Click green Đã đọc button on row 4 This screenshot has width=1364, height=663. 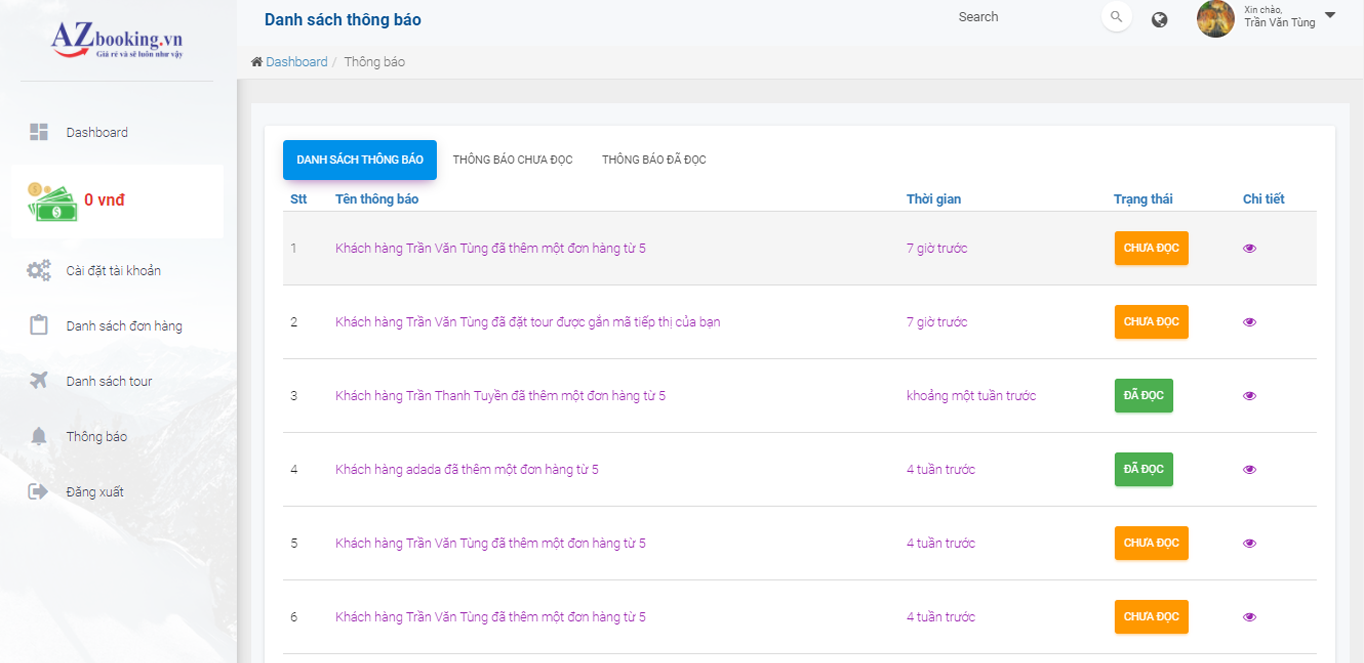tap(1143, 469)
